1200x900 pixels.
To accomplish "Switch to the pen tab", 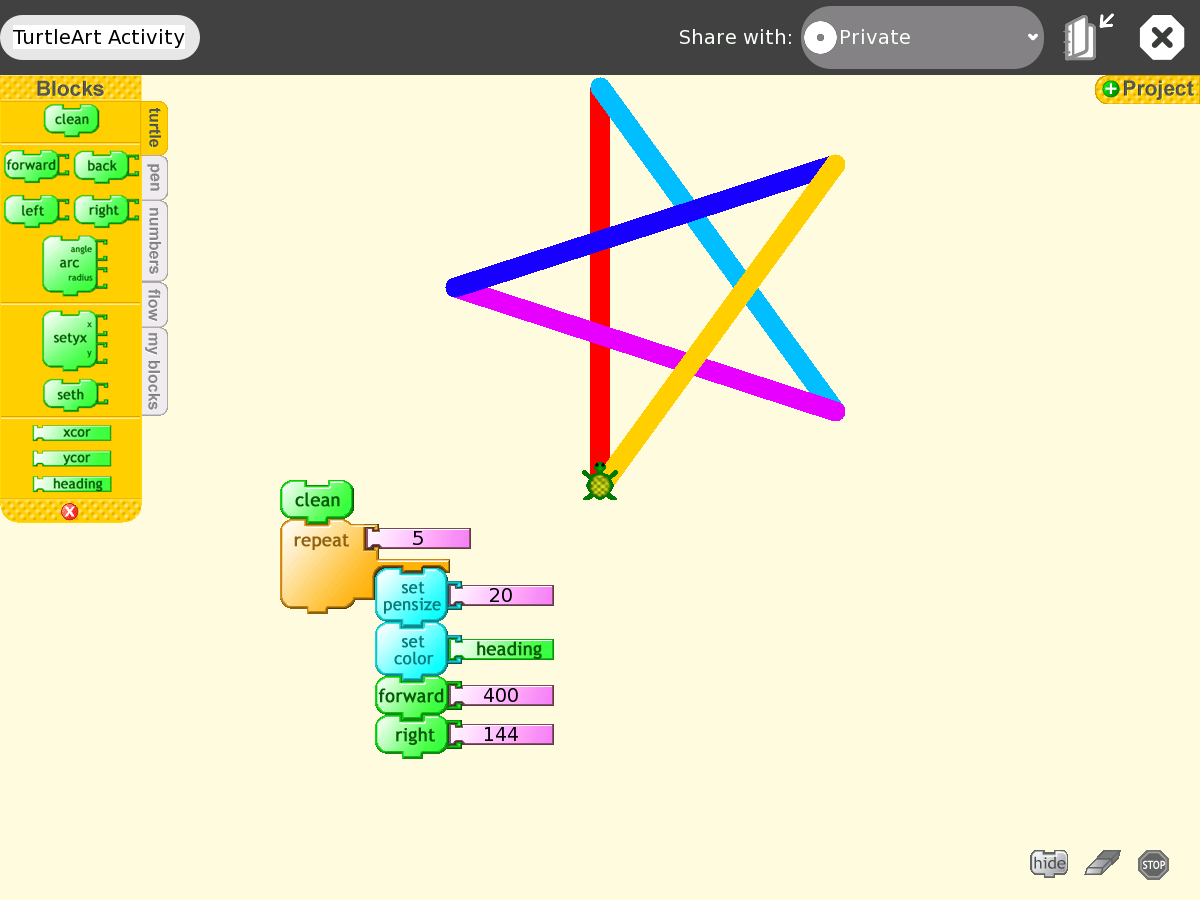I will coord(154,178).
